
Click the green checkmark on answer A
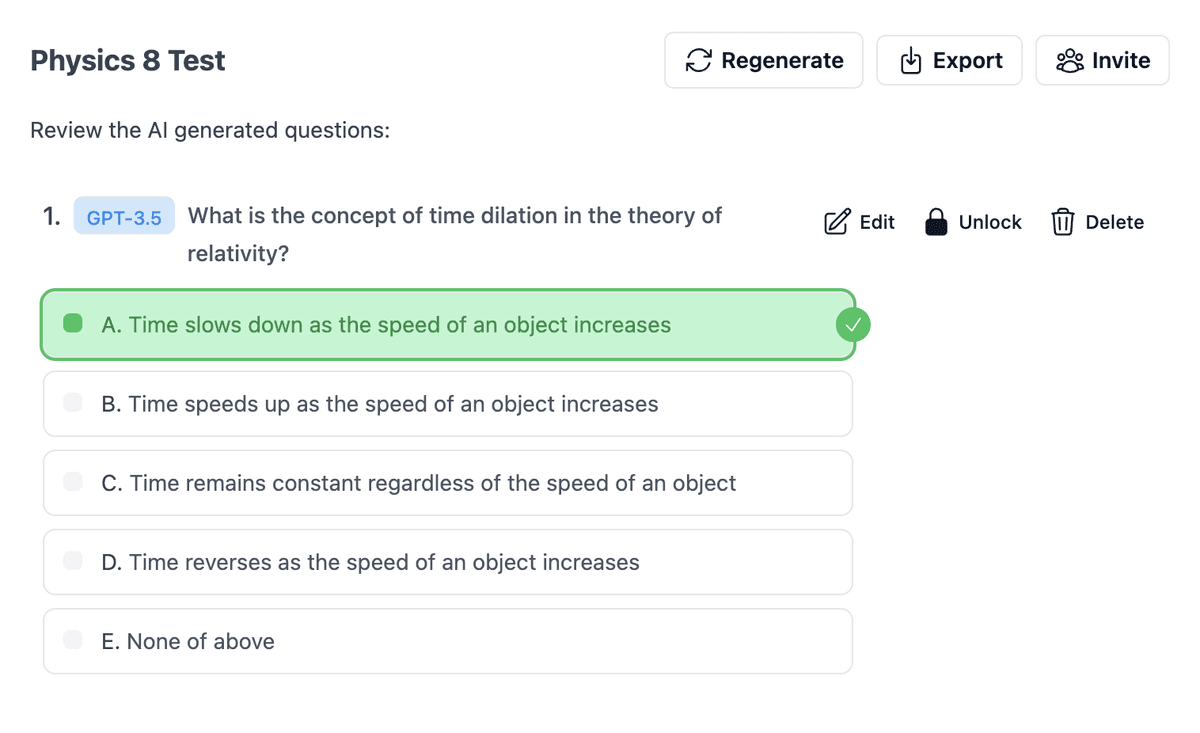(852, 324)
